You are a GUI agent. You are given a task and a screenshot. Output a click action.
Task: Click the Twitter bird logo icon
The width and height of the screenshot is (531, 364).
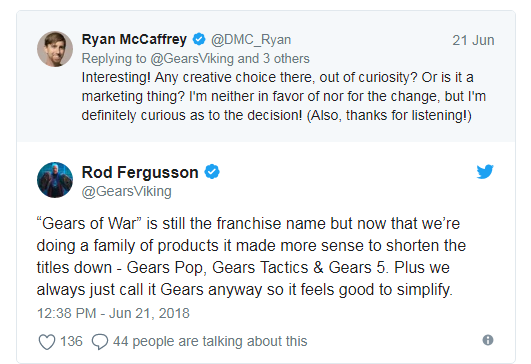click(485, 172)
